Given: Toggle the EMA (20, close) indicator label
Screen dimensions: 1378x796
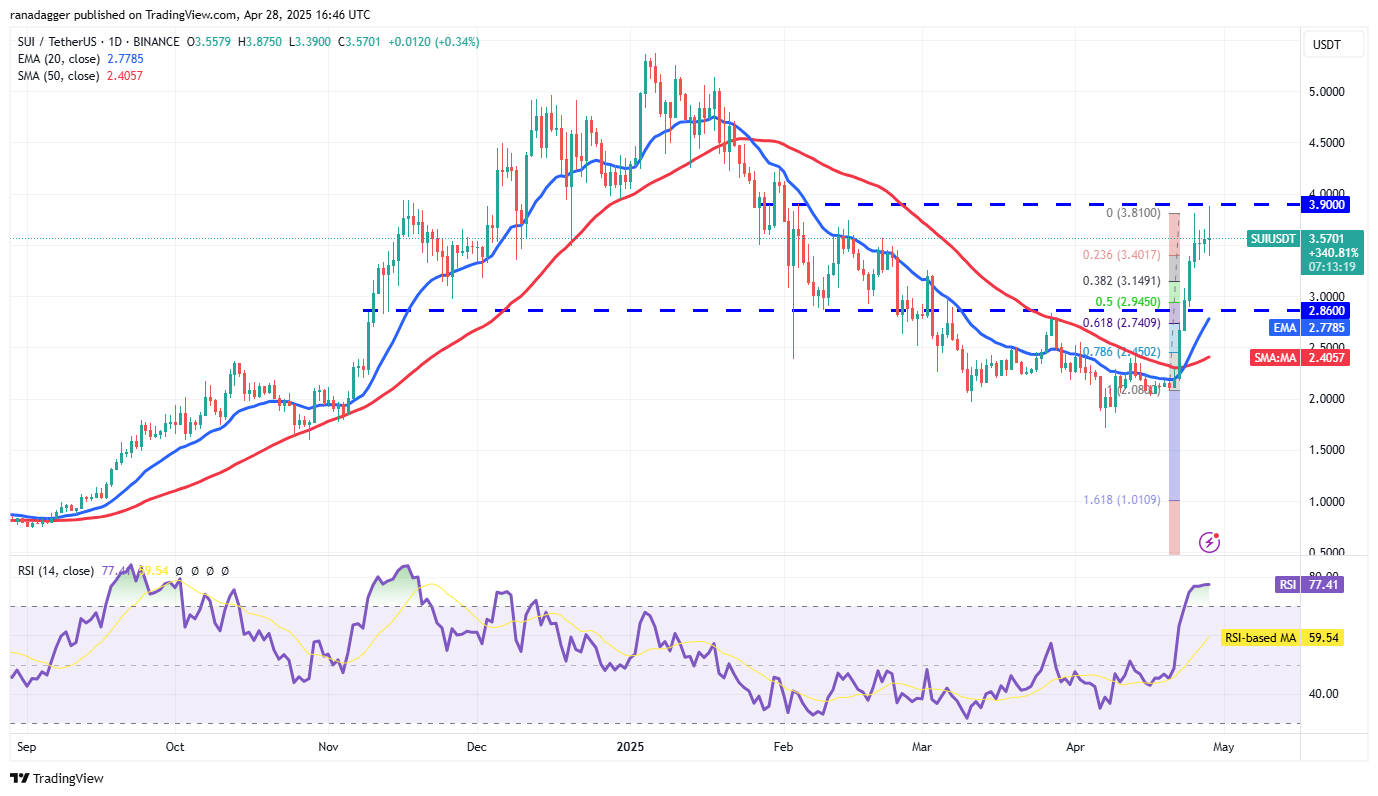Looking at the screenshot, I should click(60, 59).
